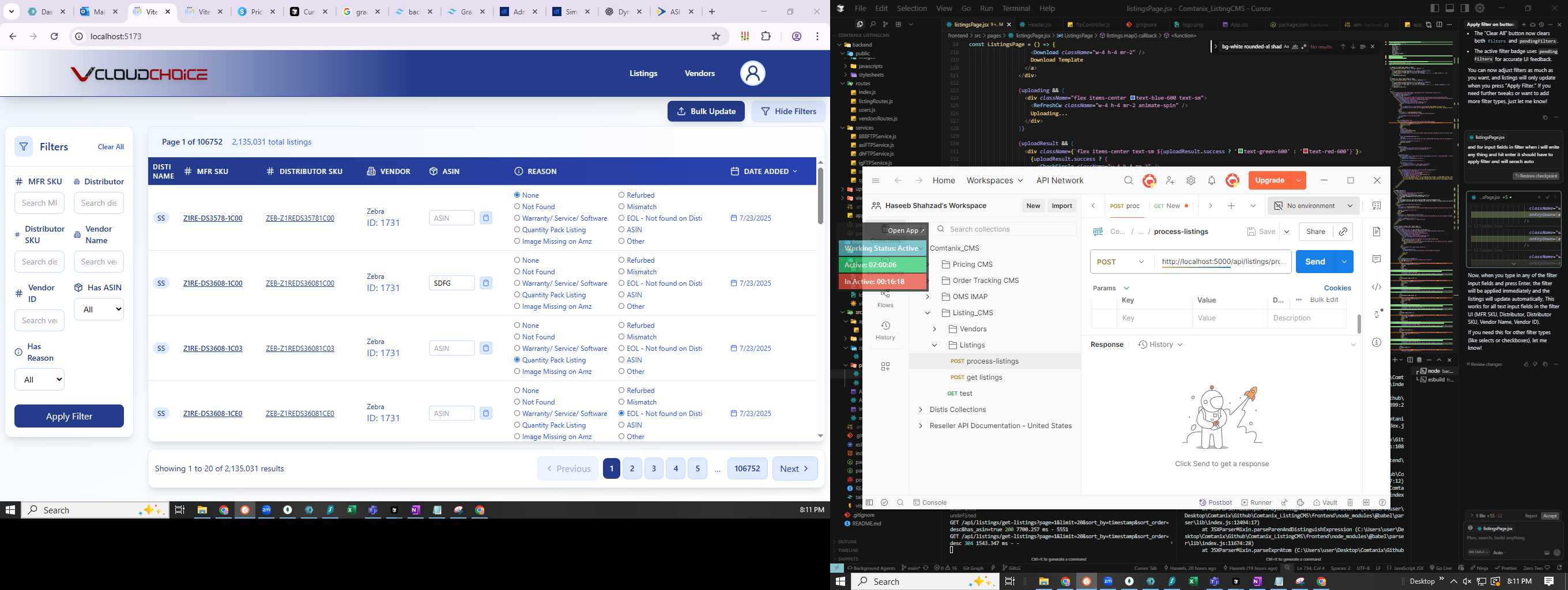Open Excel from left taskbar
This screenshot has width=1568, height=590.
(351, 510)
